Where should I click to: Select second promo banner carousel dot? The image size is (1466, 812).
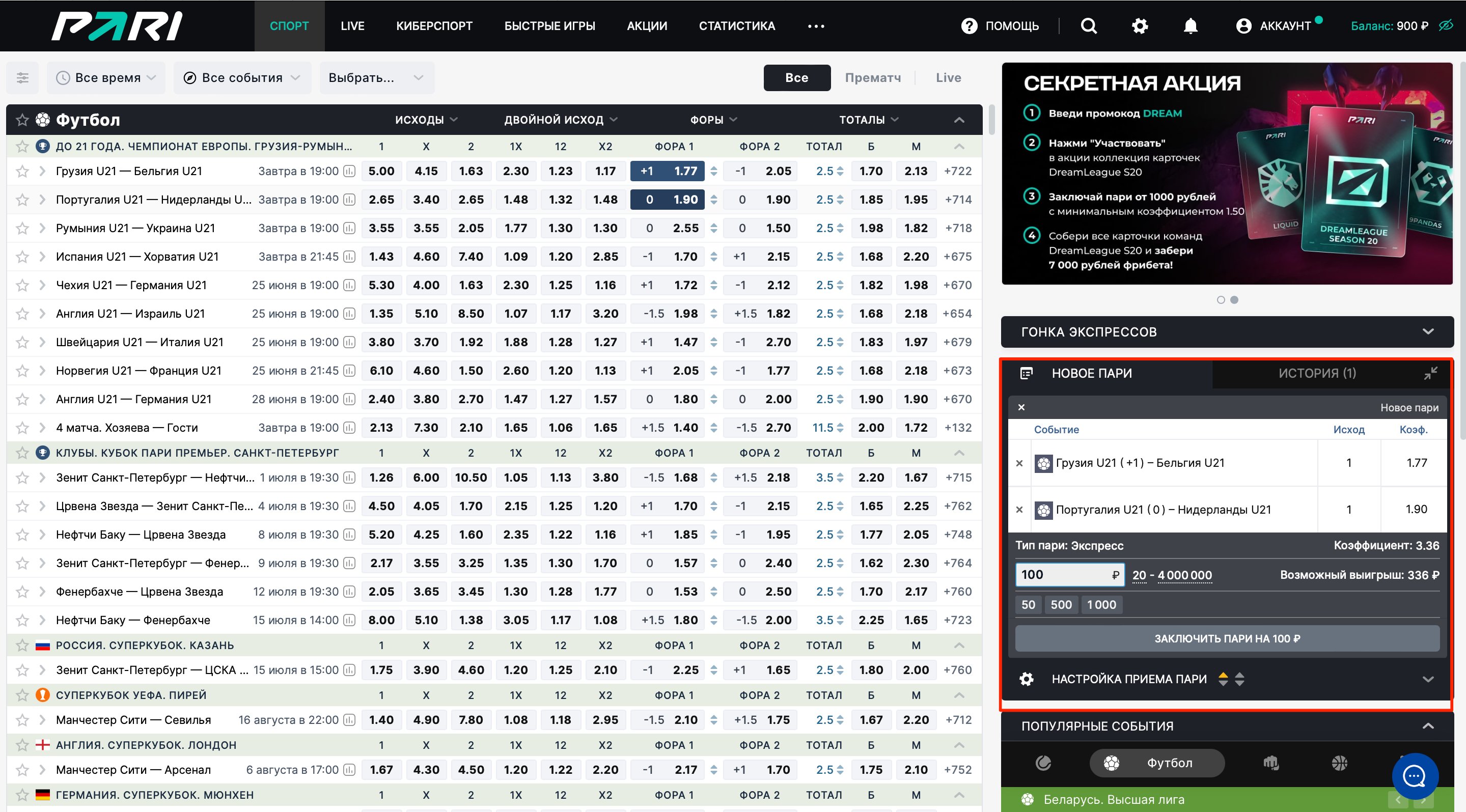point(1234,300)
